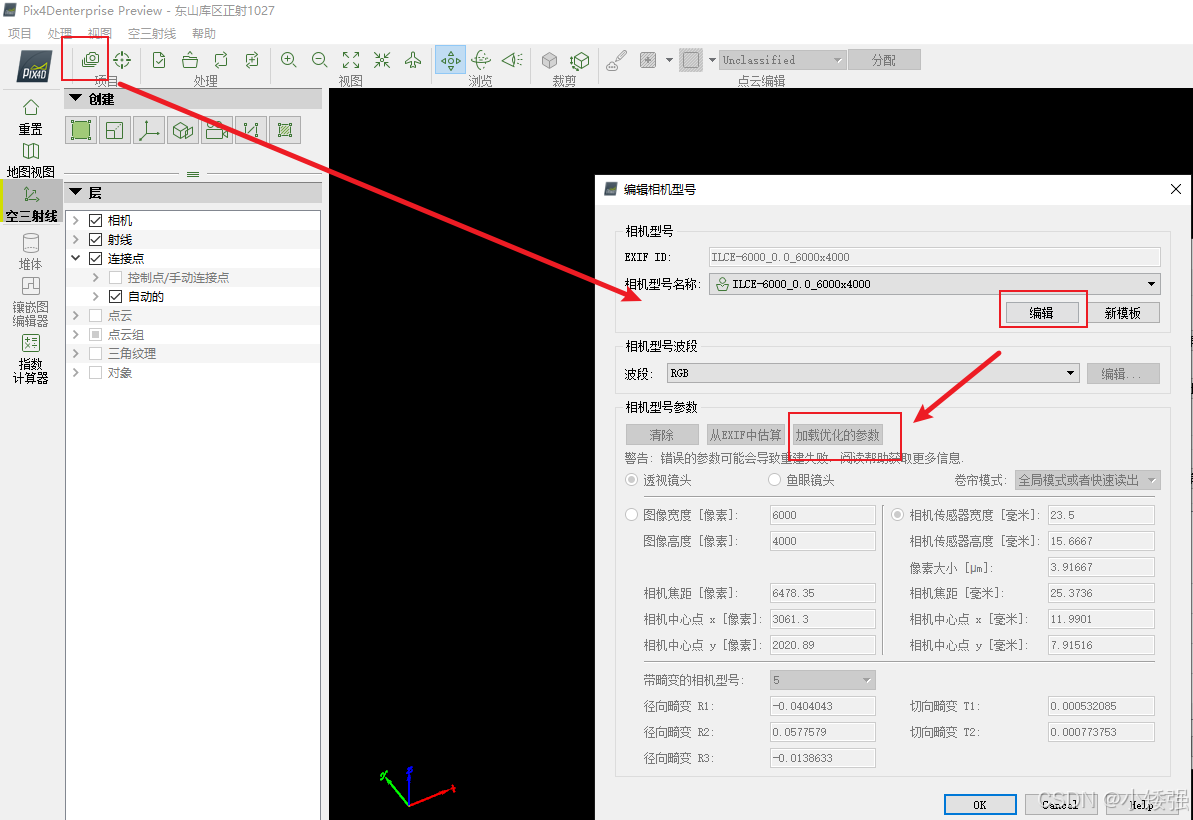The image size is (1193, 820).
Task: Create a new processing area
Action: pyautogui.click(x=81, y=130)
